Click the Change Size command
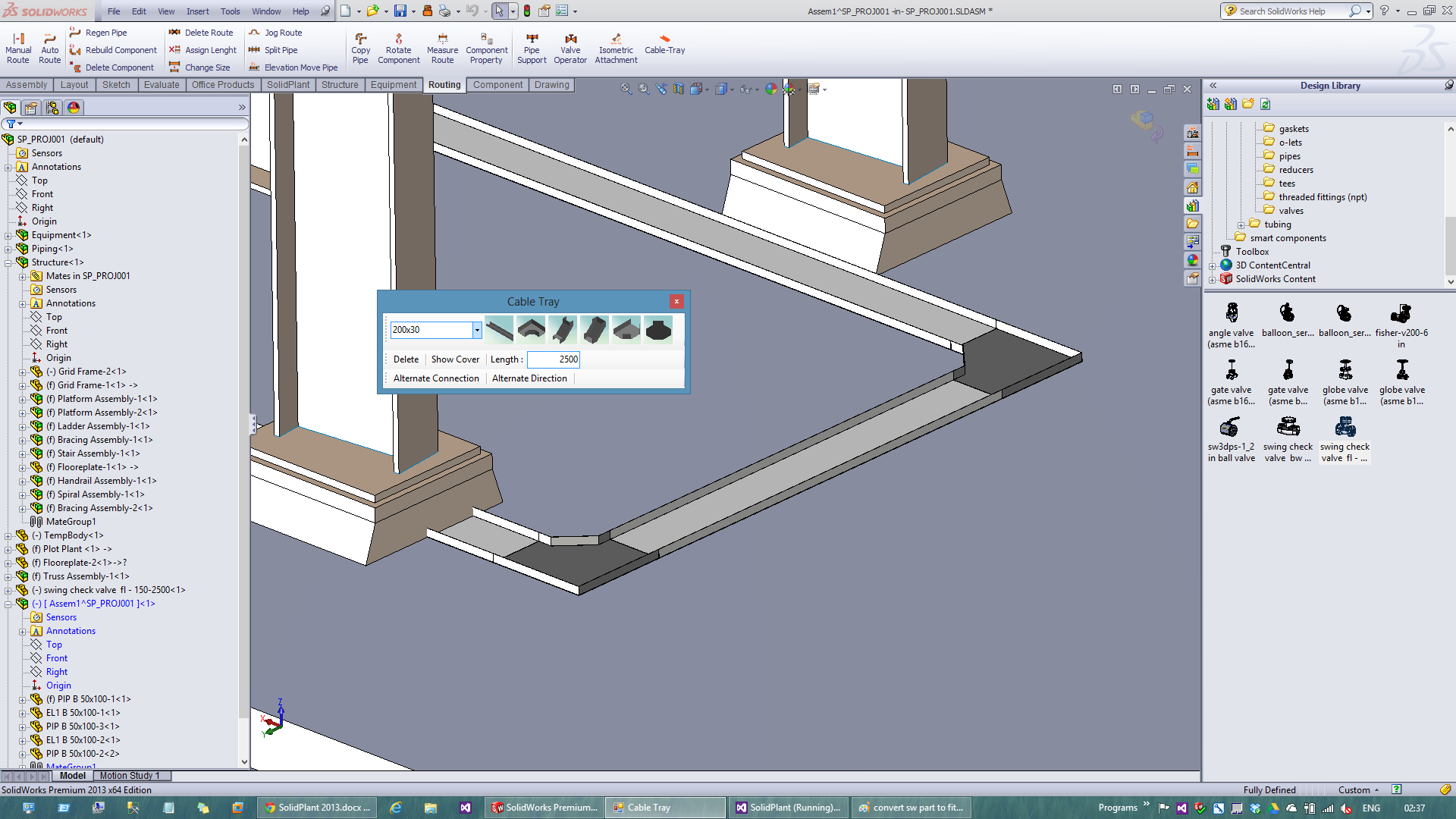1456x819 pixels. tap(199, 67)
